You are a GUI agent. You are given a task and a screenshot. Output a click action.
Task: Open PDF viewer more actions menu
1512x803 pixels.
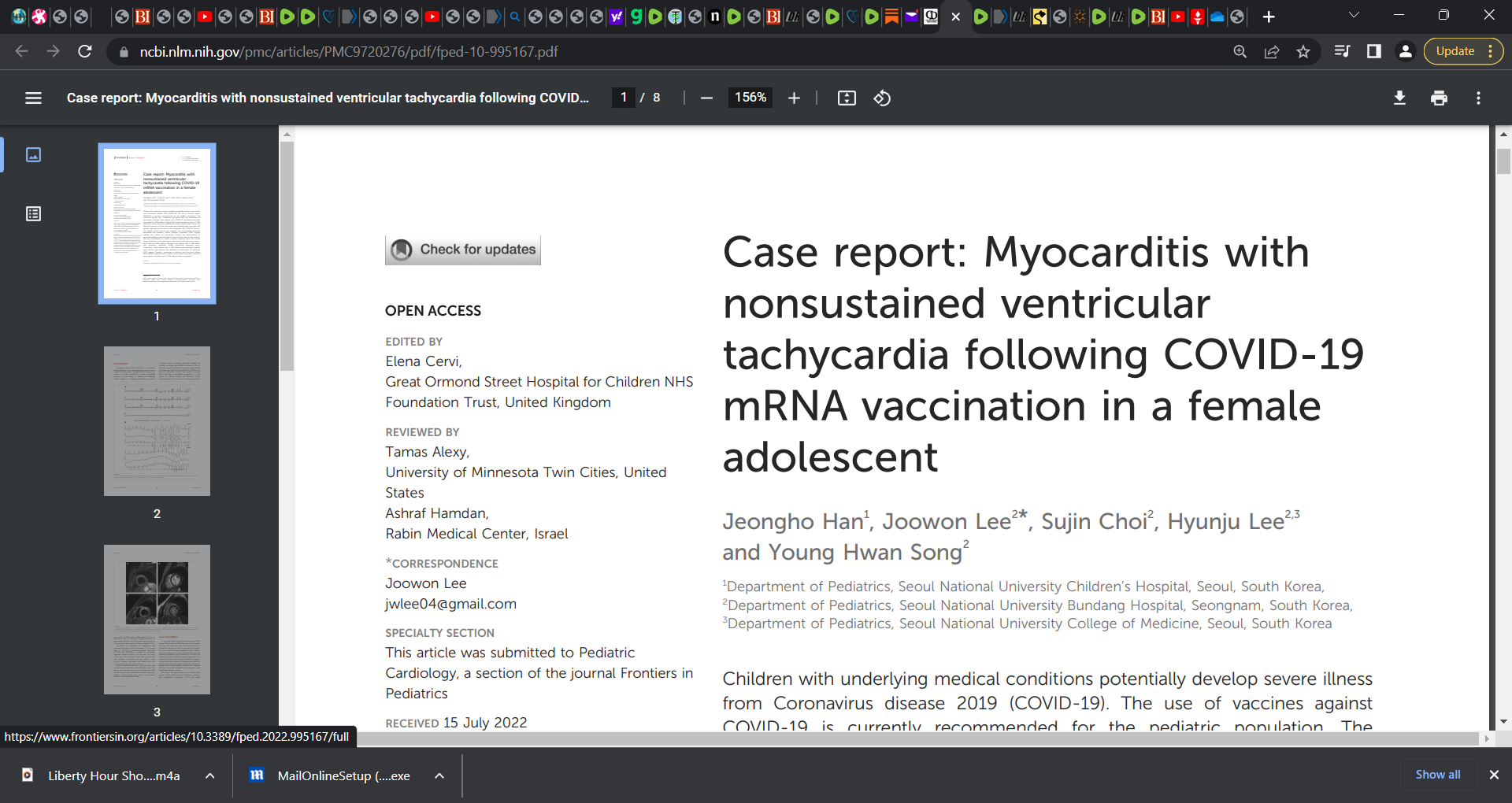point(1478,98)
